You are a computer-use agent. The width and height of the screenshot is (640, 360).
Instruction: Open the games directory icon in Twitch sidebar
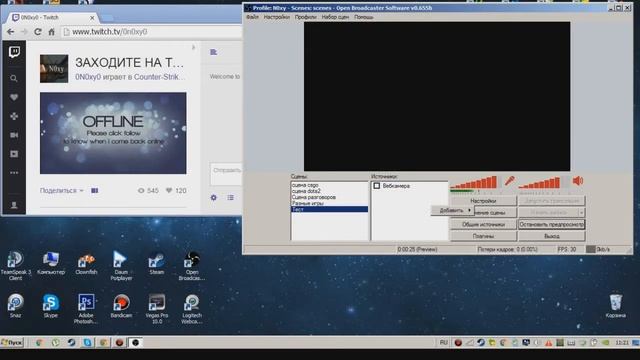point(14,116)
